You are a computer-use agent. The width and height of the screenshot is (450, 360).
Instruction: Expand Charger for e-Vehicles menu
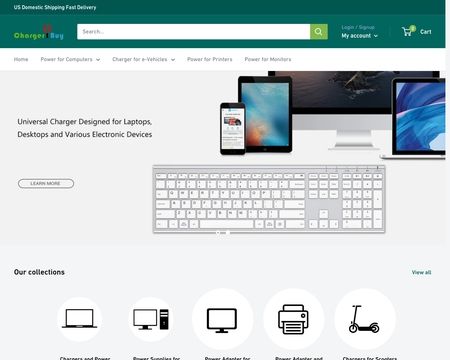[x=143, y=59]
